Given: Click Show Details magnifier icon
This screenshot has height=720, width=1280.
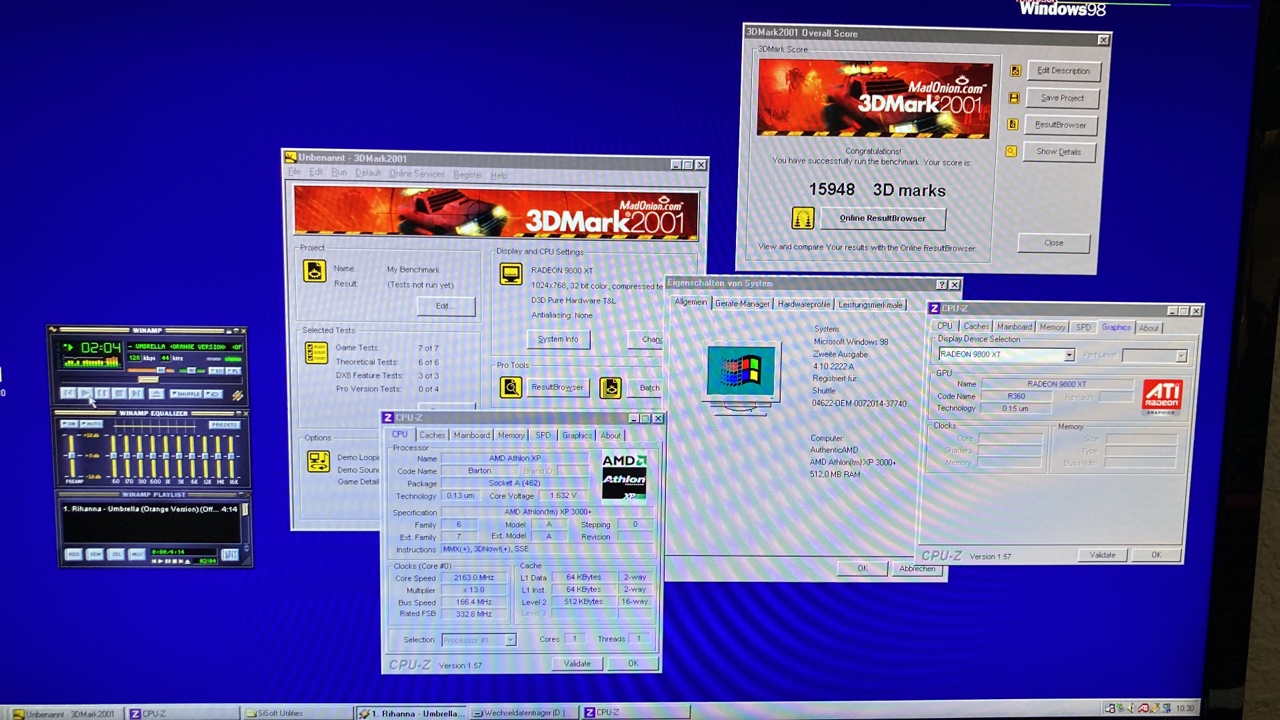Looking at the screenshot, I should [x=1011, y=151].
